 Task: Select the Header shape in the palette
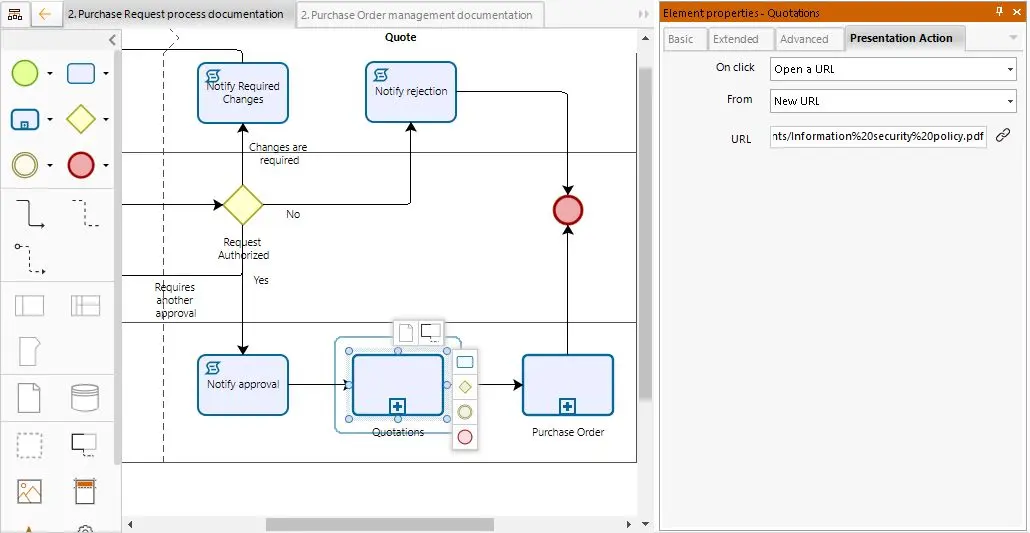pyautogui.click(x=85, y=491)
